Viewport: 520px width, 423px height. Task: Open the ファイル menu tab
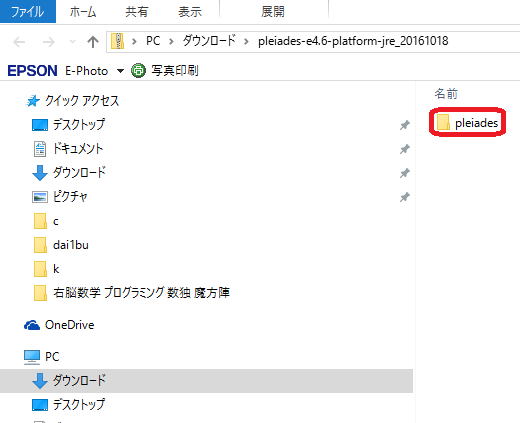tap(28, 11)
